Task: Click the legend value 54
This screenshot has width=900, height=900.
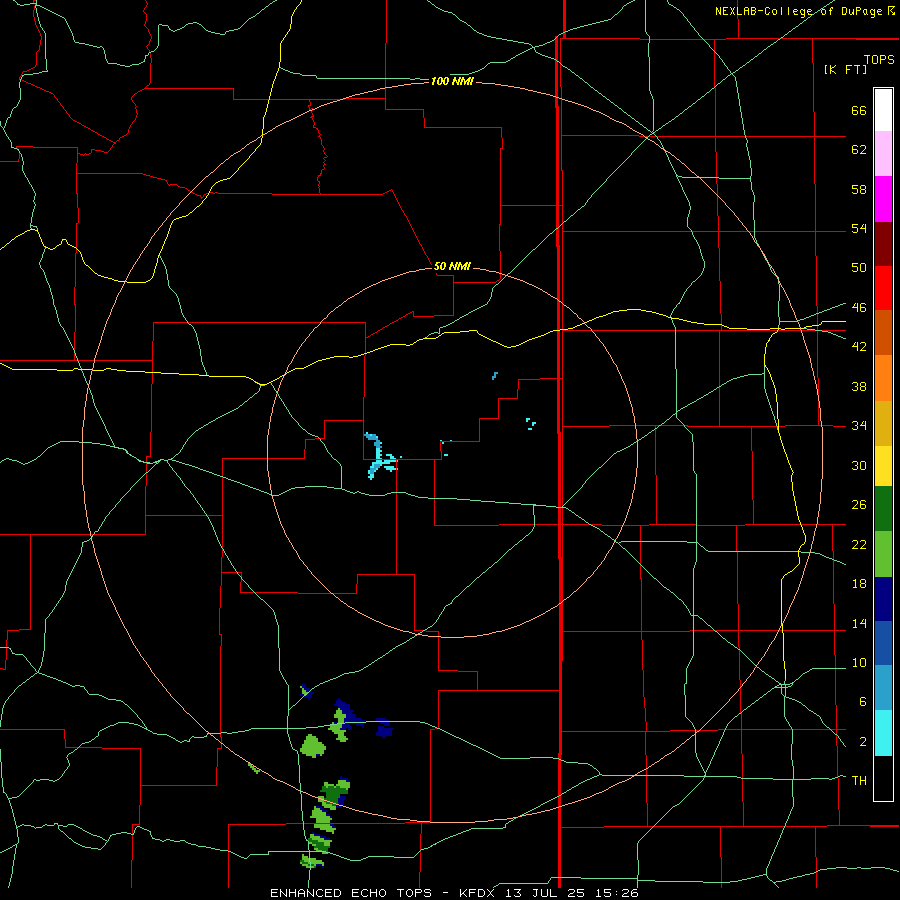Action: (x=859, y=228)
